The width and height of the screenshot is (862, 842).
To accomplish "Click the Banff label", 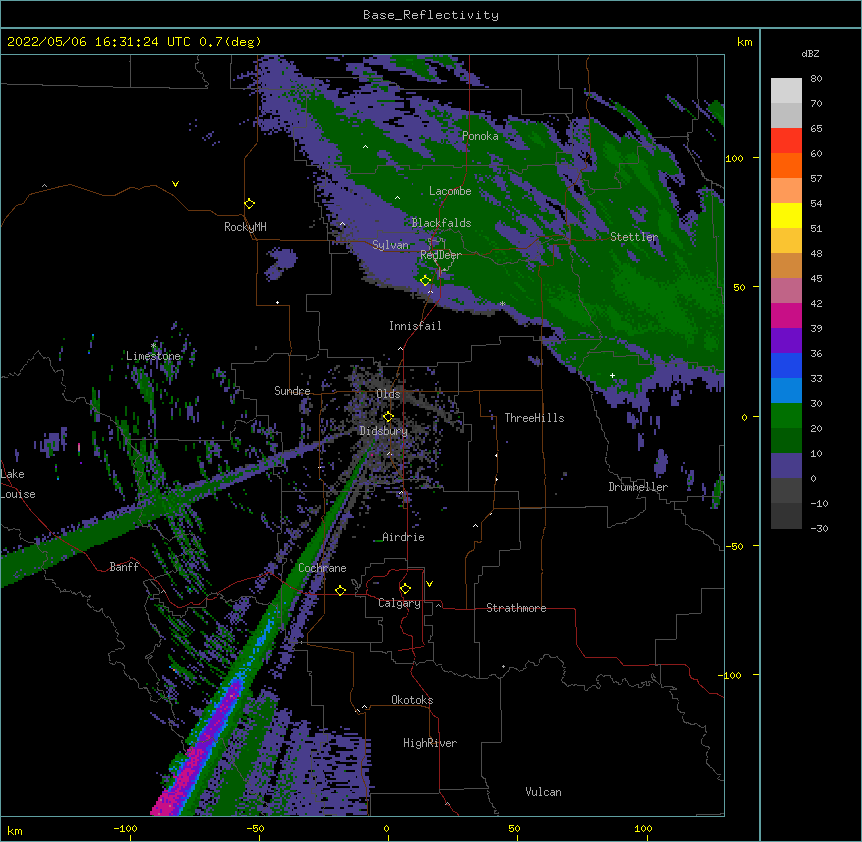I will pyautogui.click(x=124, y=567).
